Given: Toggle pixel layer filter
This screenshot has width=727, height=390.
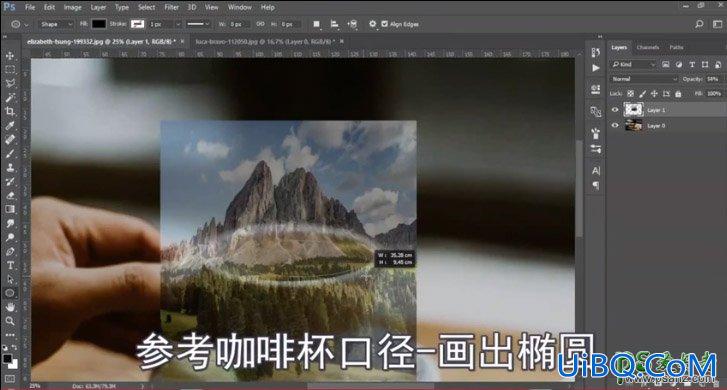Looking at the screenshot, I should click(666, 64).
